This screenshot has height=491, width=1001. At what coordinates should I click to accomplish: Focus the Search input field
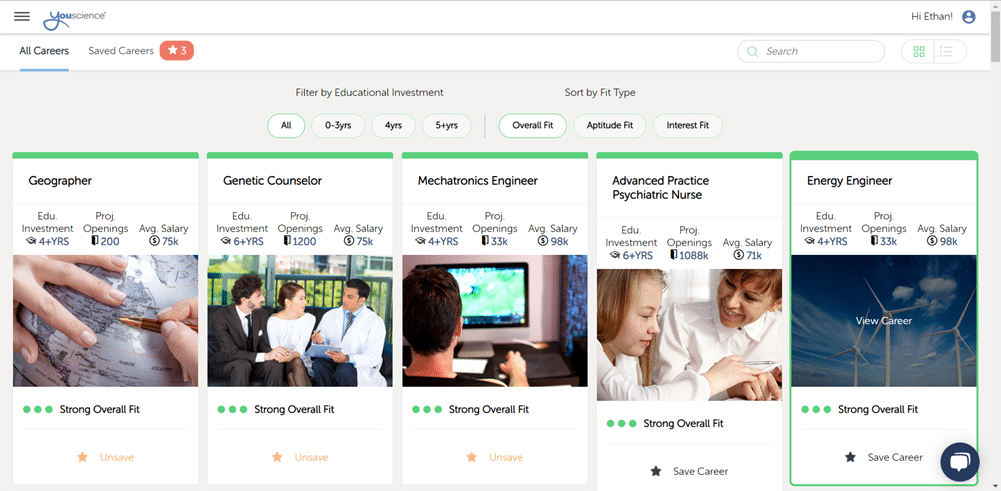811,52
